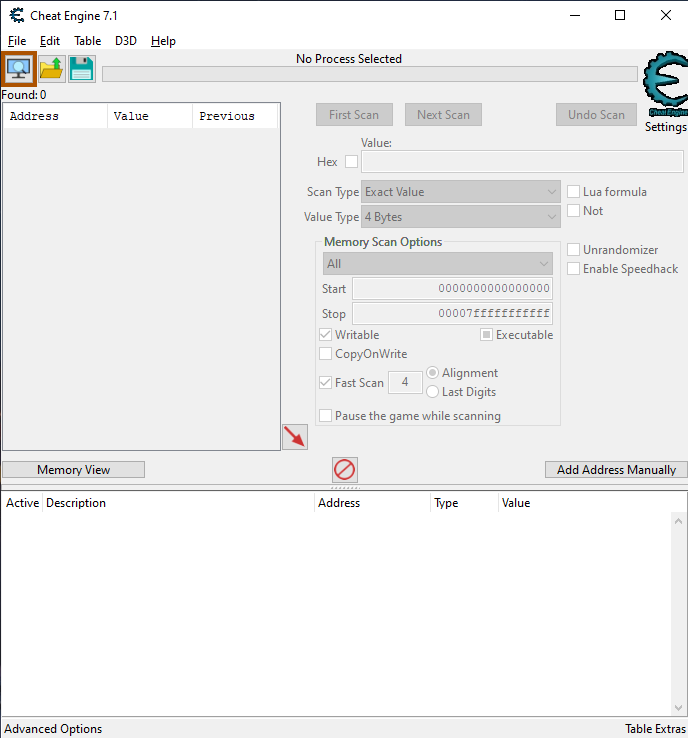Click the scan Value input field
Viewport: 688px width, 738px height.
[x=522, y=162]
